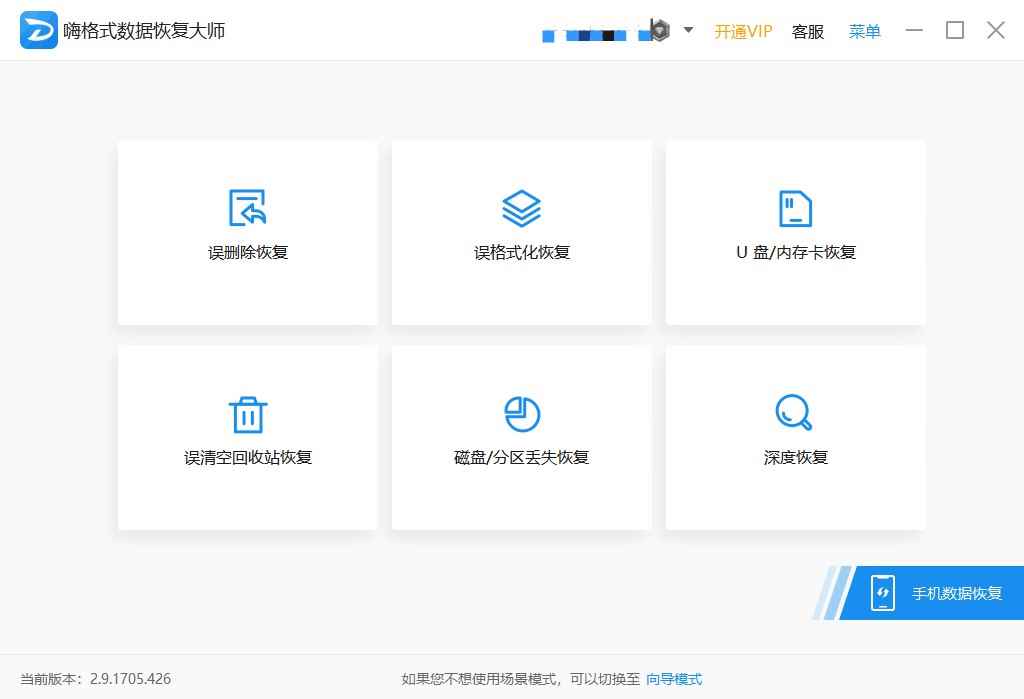
Task: Switch to 向导模式 via the bottom link
Action: tap(674, 679)
